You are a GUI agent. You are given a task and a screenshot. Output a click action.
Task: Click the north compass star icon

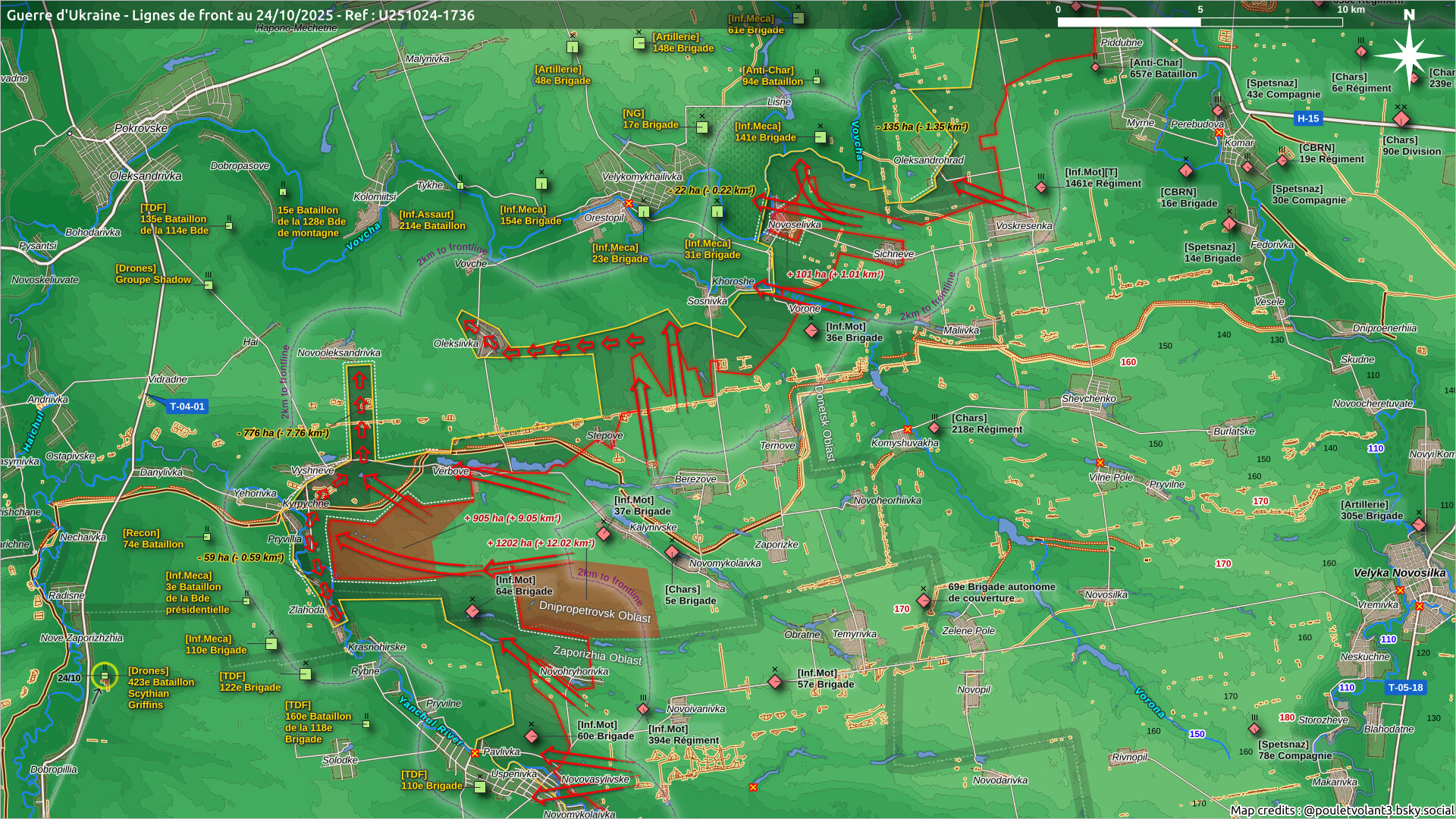[x=1408, y=55]
